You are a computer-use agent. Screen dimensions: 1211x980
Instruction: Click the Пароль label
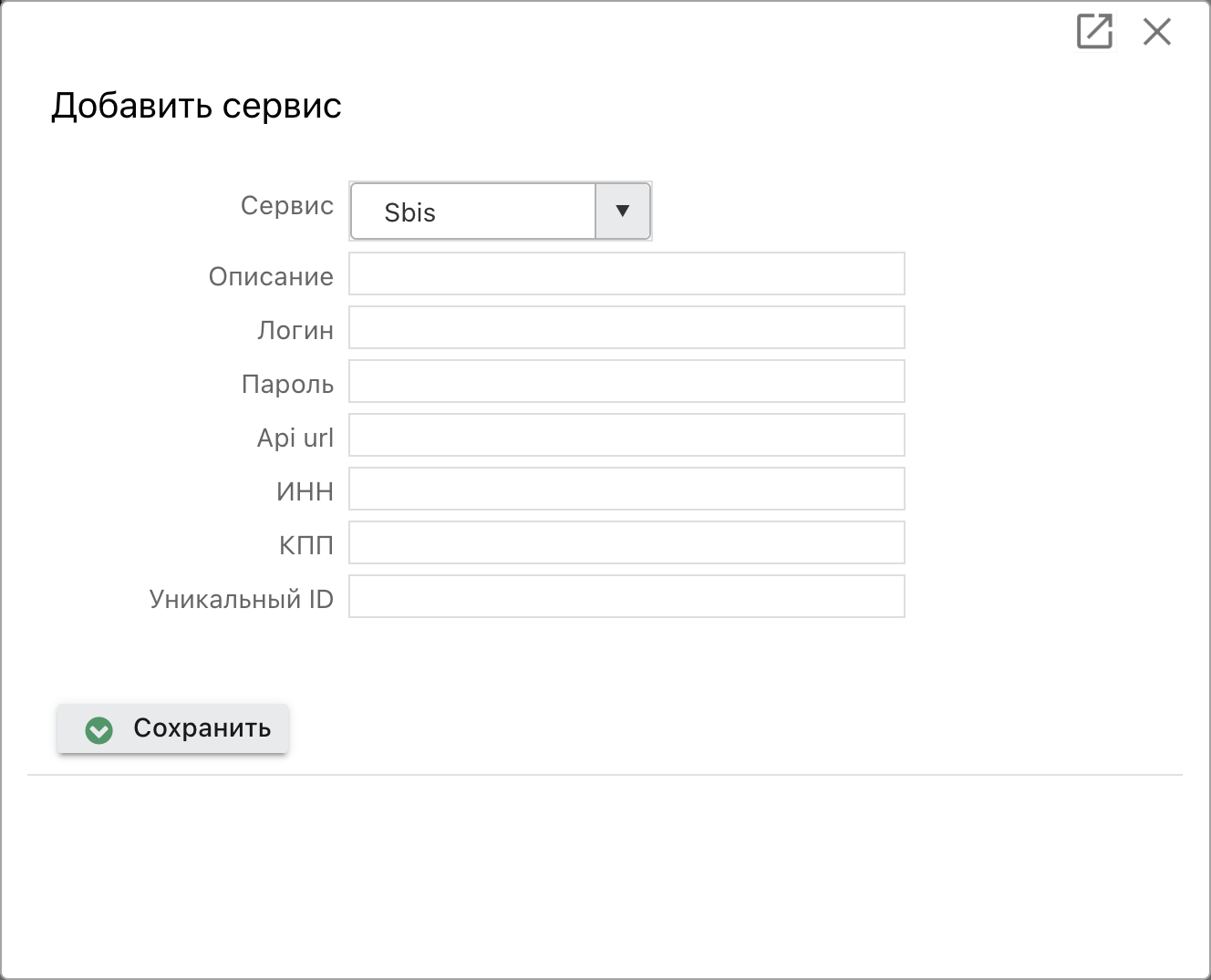[x=287, y=385]
